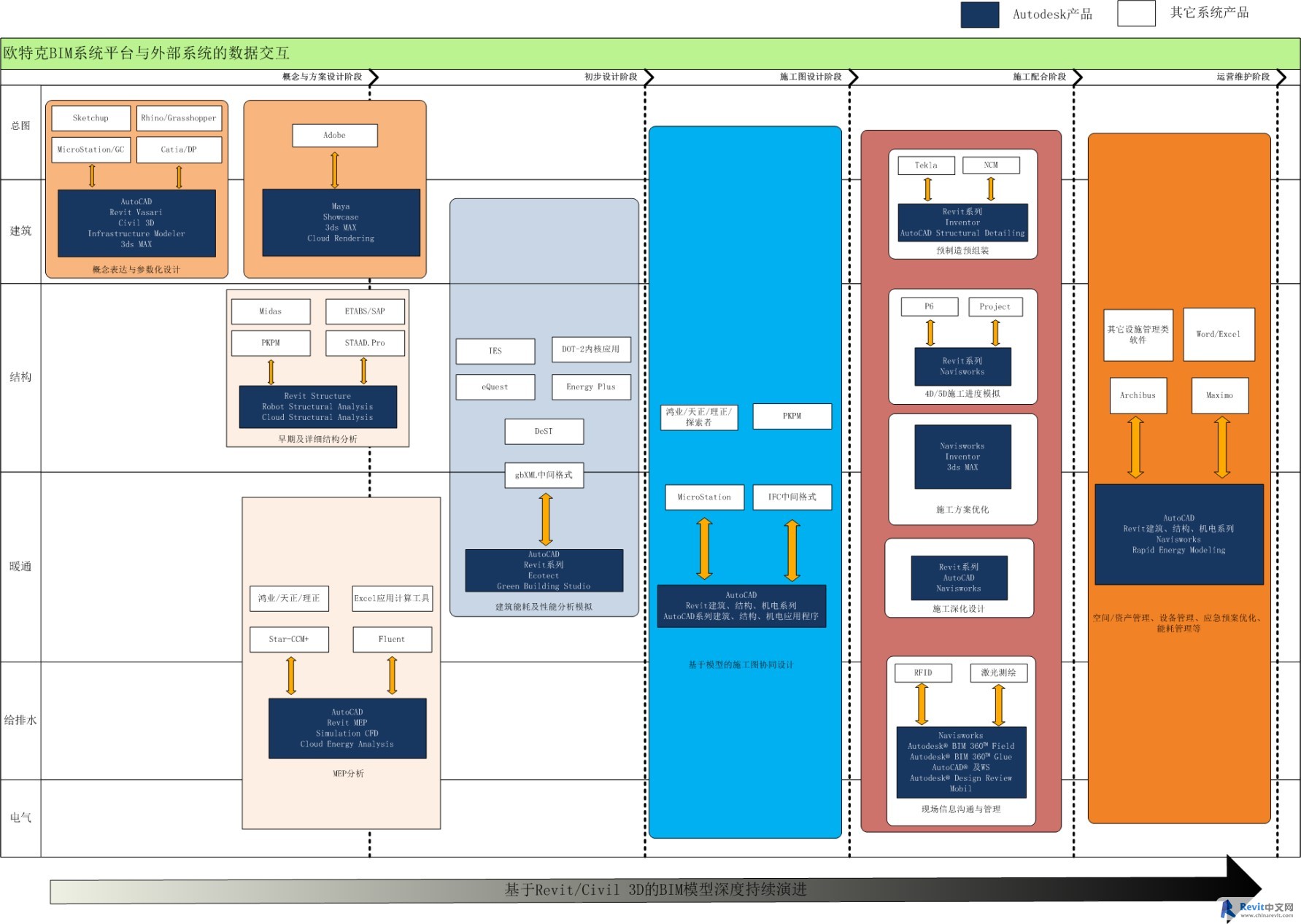Click the P6 box
The image size is (1301, 924).
930,307
